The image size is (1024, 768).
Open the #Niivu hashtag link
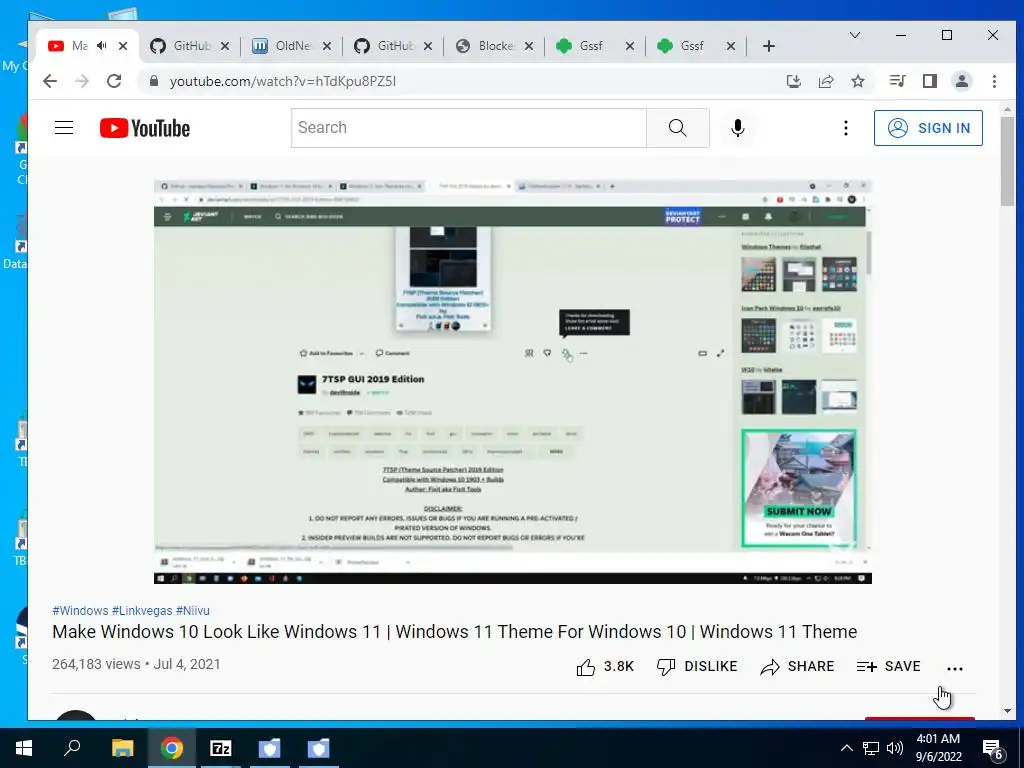point(193,611)
